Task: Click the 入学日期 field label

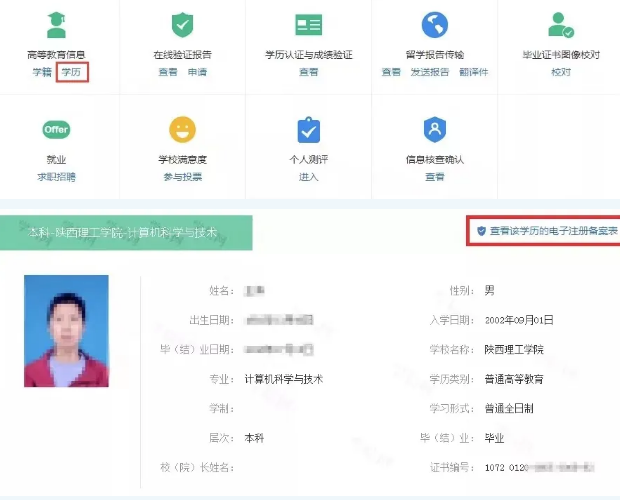Action: tap(451, 320)
